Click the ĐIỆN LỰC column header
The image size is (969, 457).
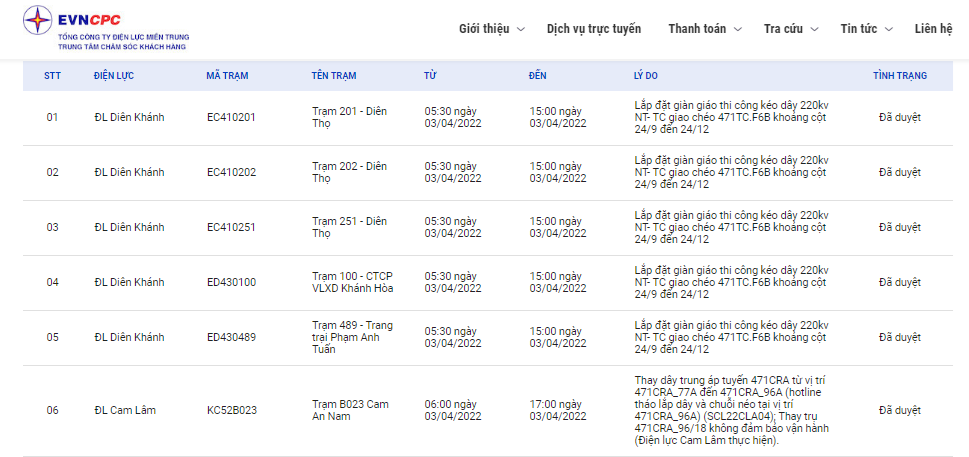(x=113, y=76)
